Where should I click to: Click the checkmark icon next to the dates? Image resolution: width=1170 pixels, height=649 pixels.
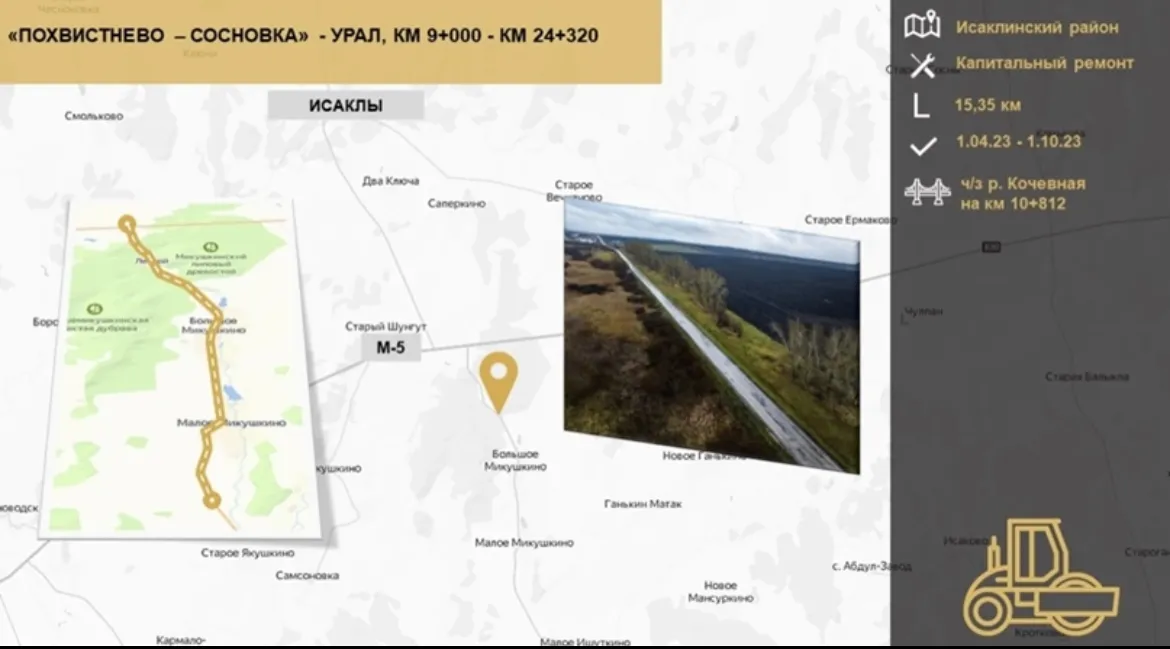(922, 146)
